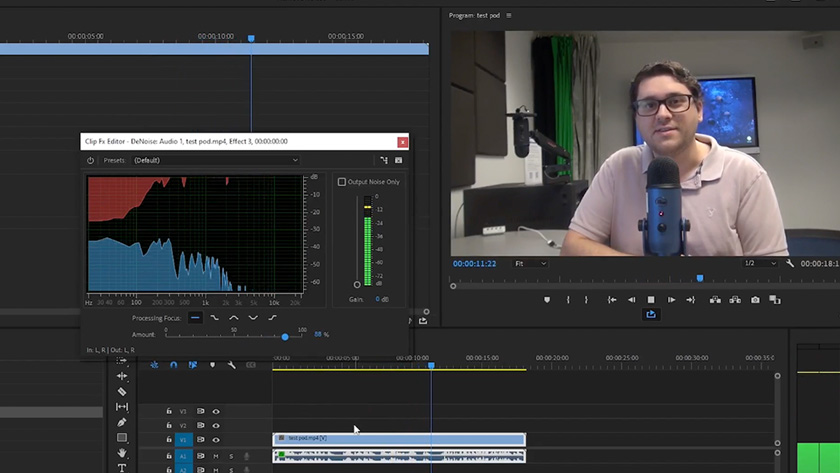Screen dimensions: 840x473
Task: Click the Amount slider in DeNoise
Action: click(x=285, y=336)
